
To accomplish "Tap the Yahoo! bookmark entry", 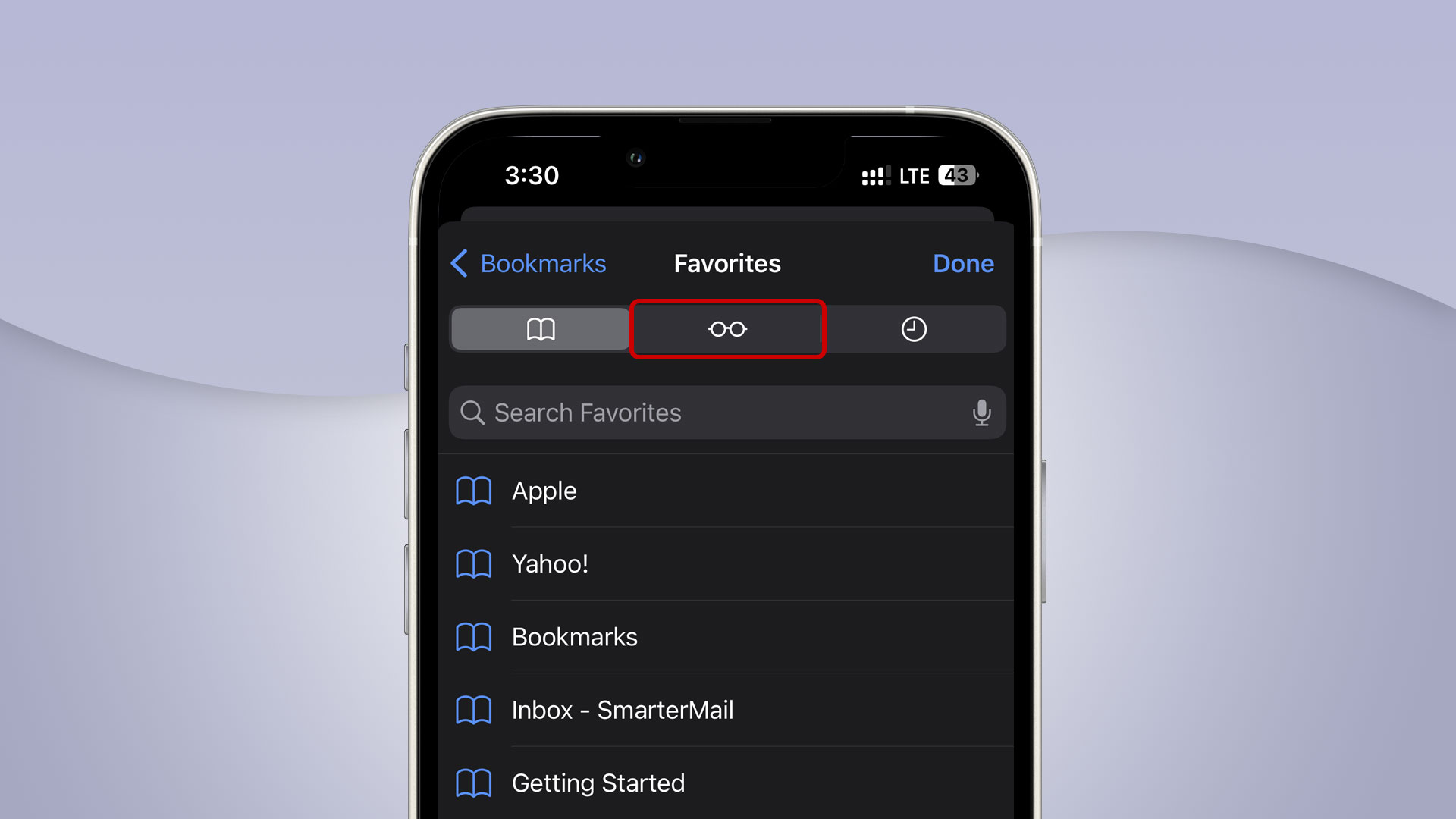I will (728, 563).
